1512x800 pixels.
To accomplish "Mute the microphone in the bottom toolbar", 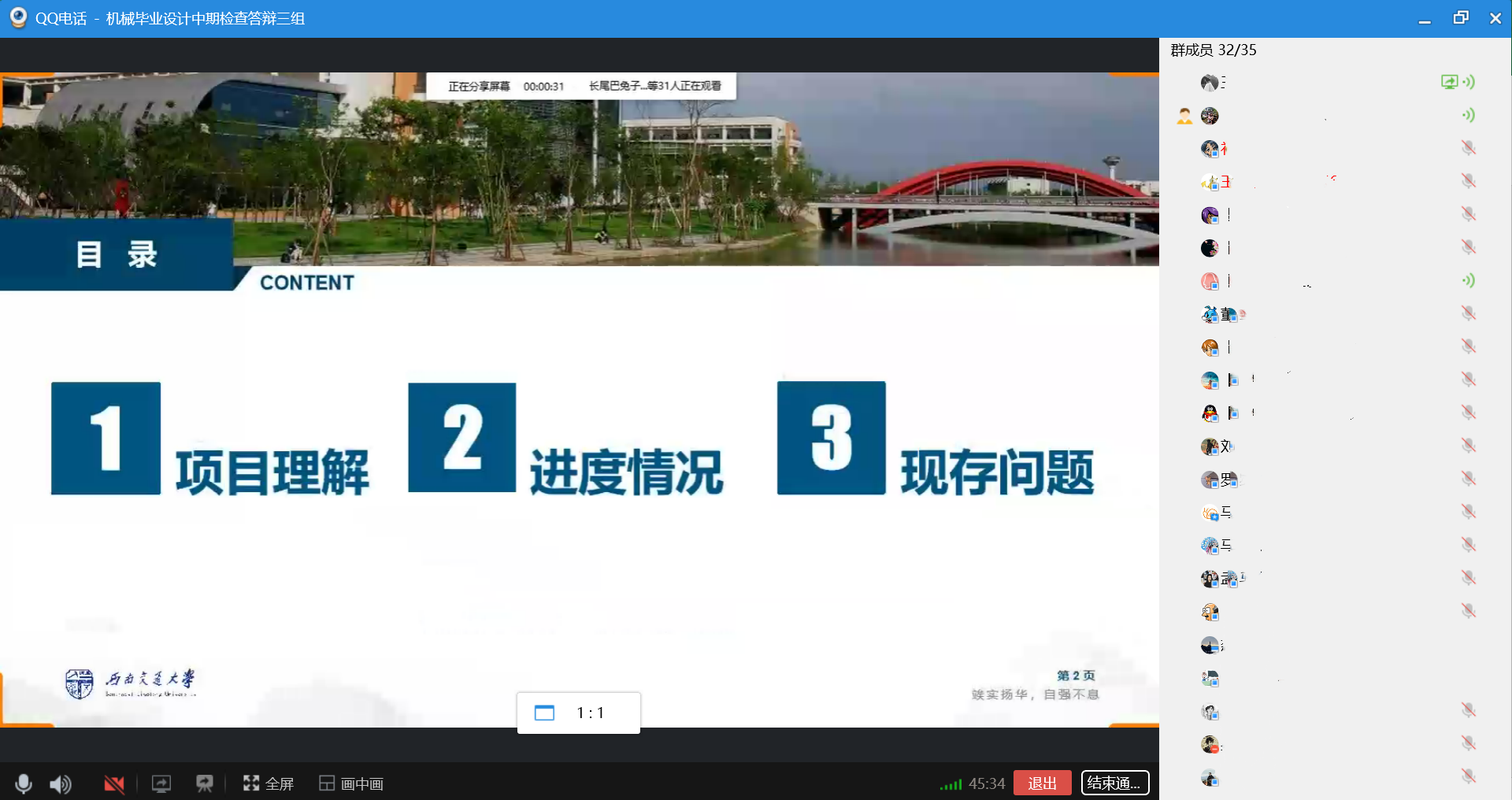I will tap(24, 783).
